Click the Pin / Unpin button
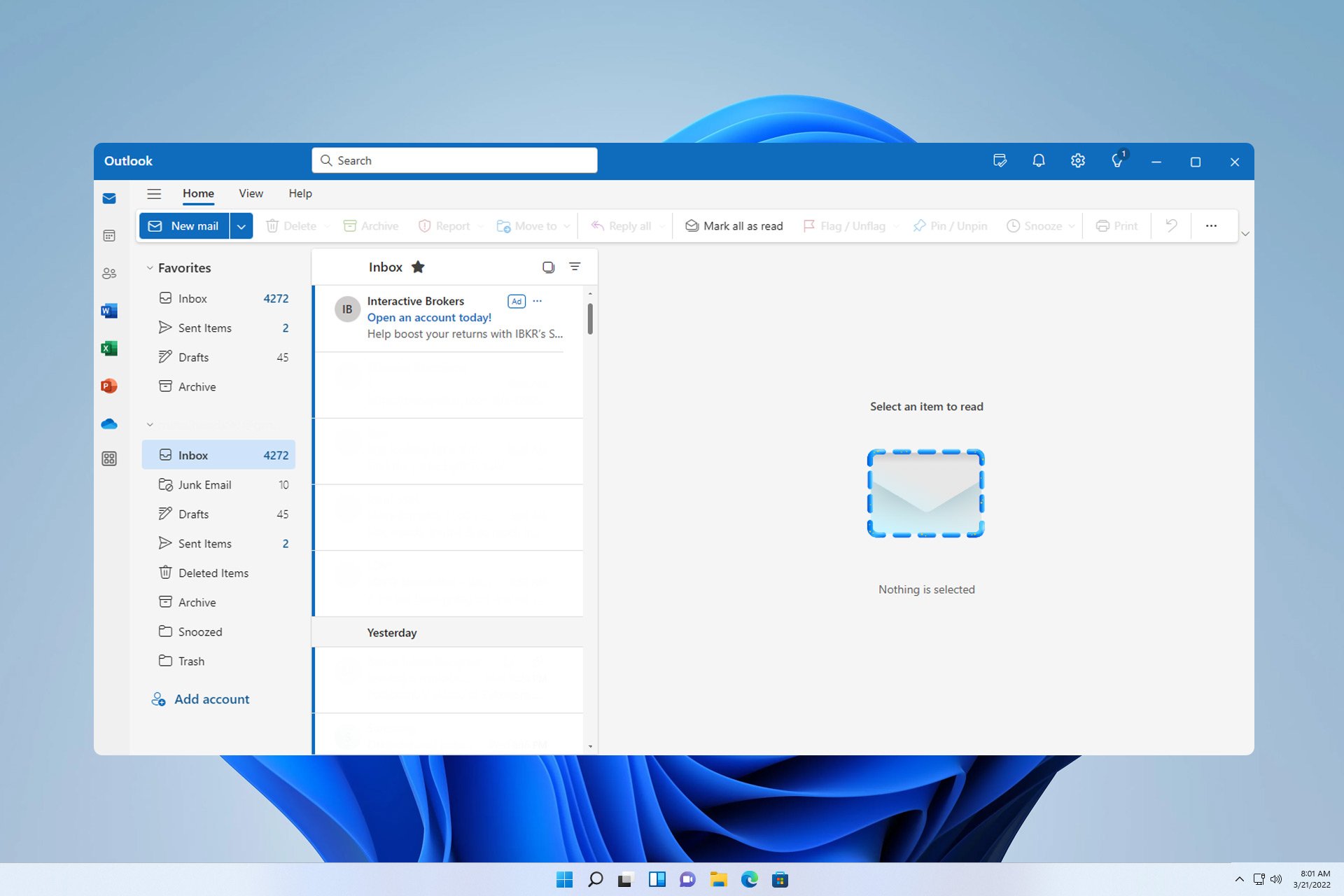The image size is (1344, 896). [950, 226]
